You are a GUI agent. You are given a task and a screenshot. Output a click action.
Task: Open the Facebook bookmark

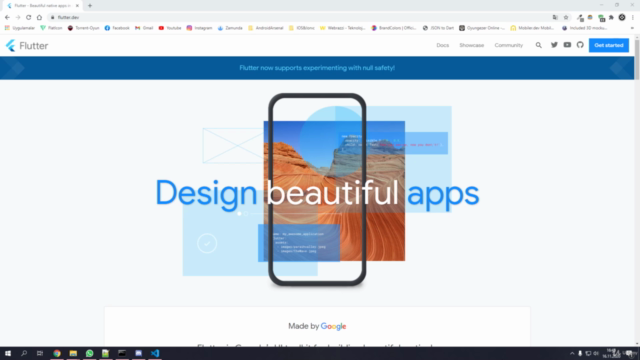[x=117, y=28]
